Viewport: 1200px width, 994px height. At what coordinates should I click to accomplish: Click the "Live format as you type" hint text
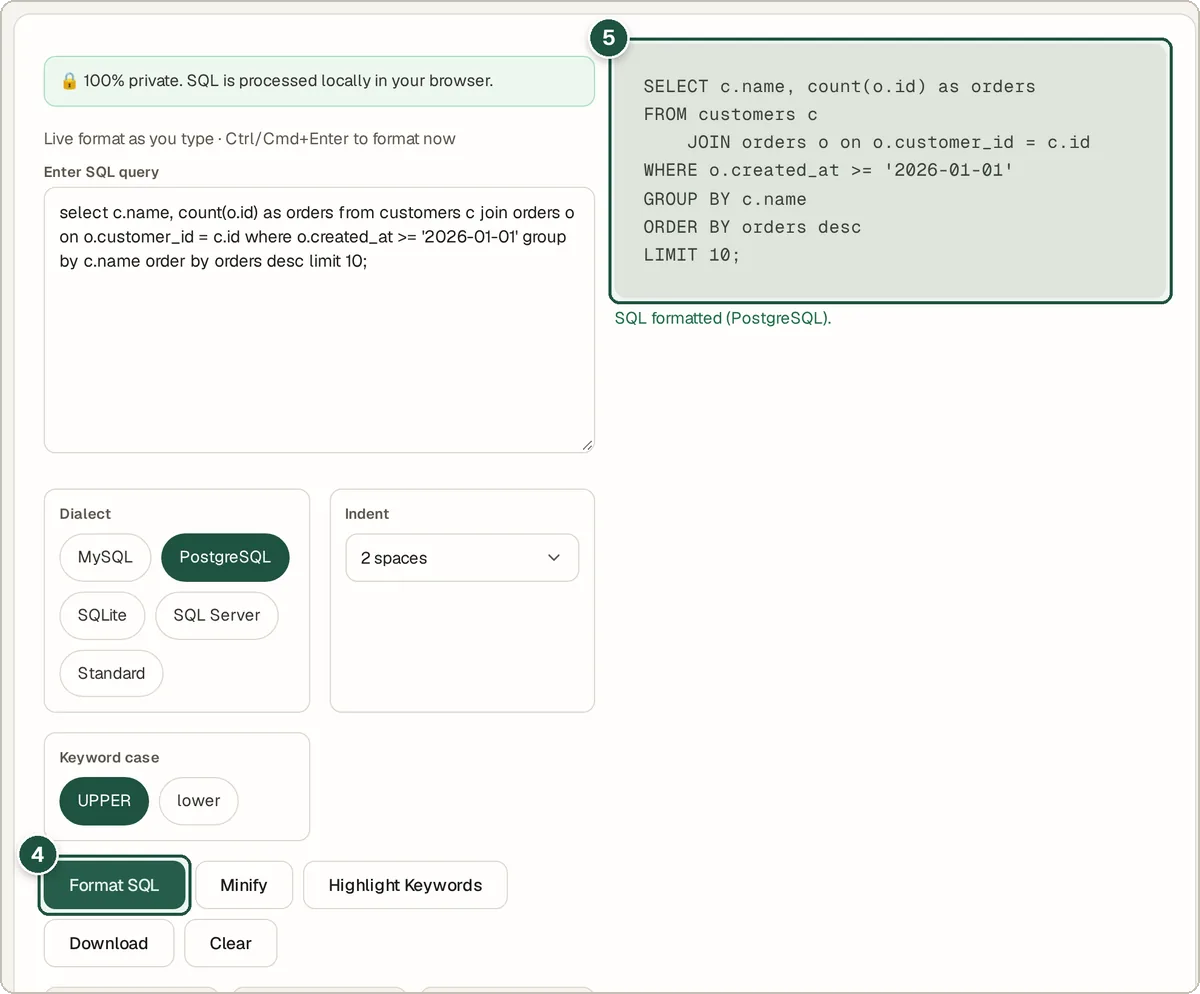pyautogui.click(x=250, y=139)
